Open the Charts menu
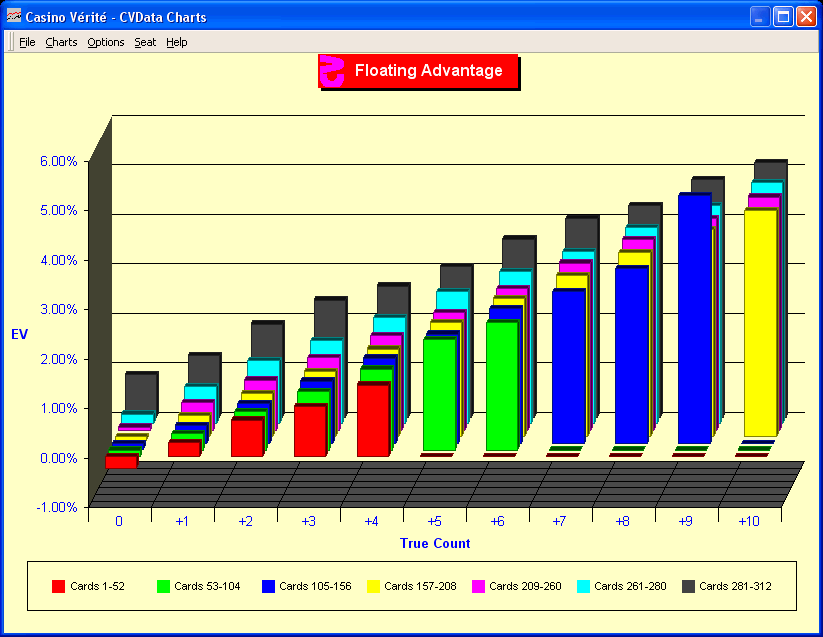823x637 pixels. pos(61,42)
